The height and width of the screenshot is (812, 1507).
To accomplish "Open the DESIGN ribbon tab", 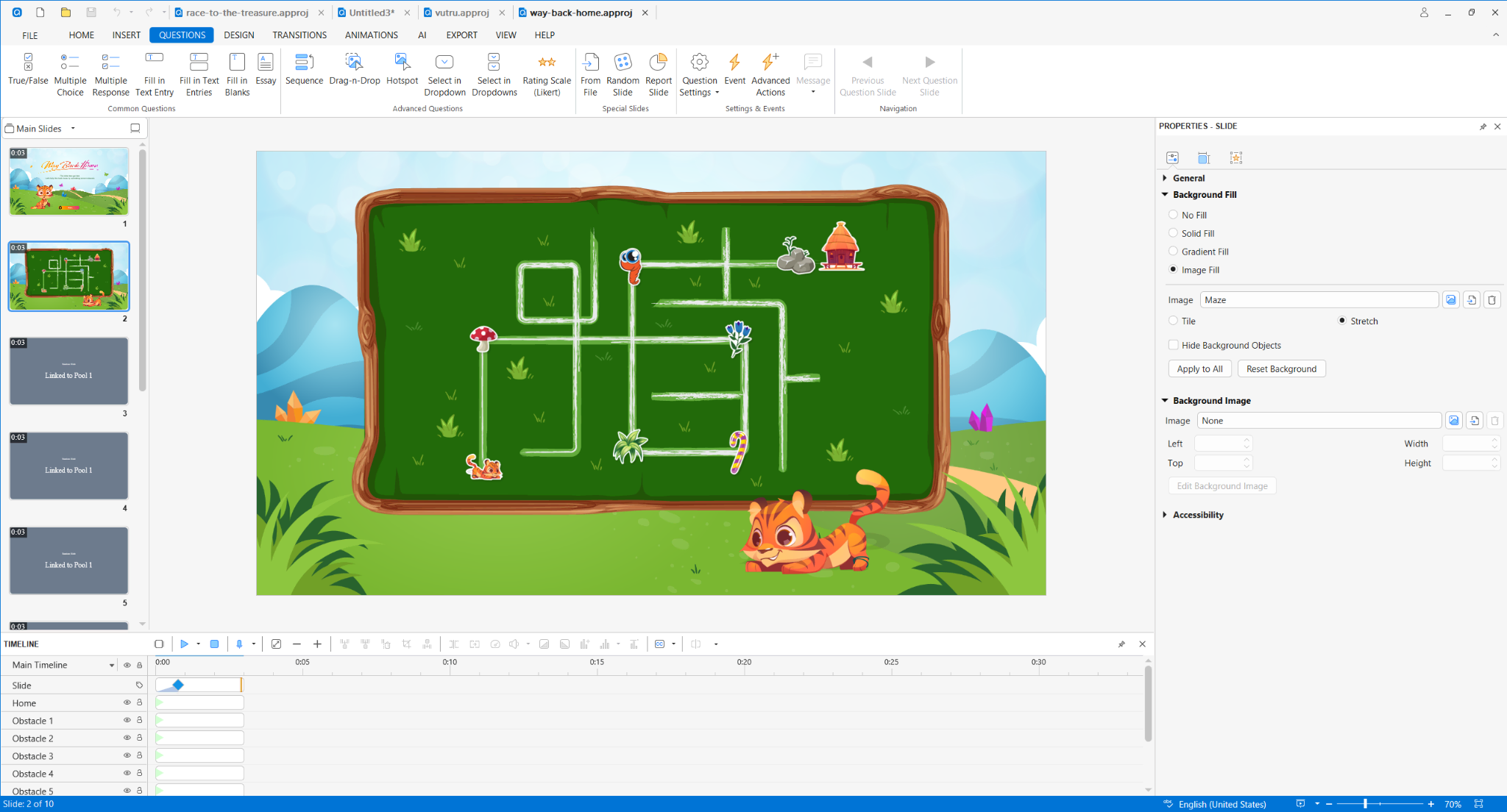I will pos(238,35).
